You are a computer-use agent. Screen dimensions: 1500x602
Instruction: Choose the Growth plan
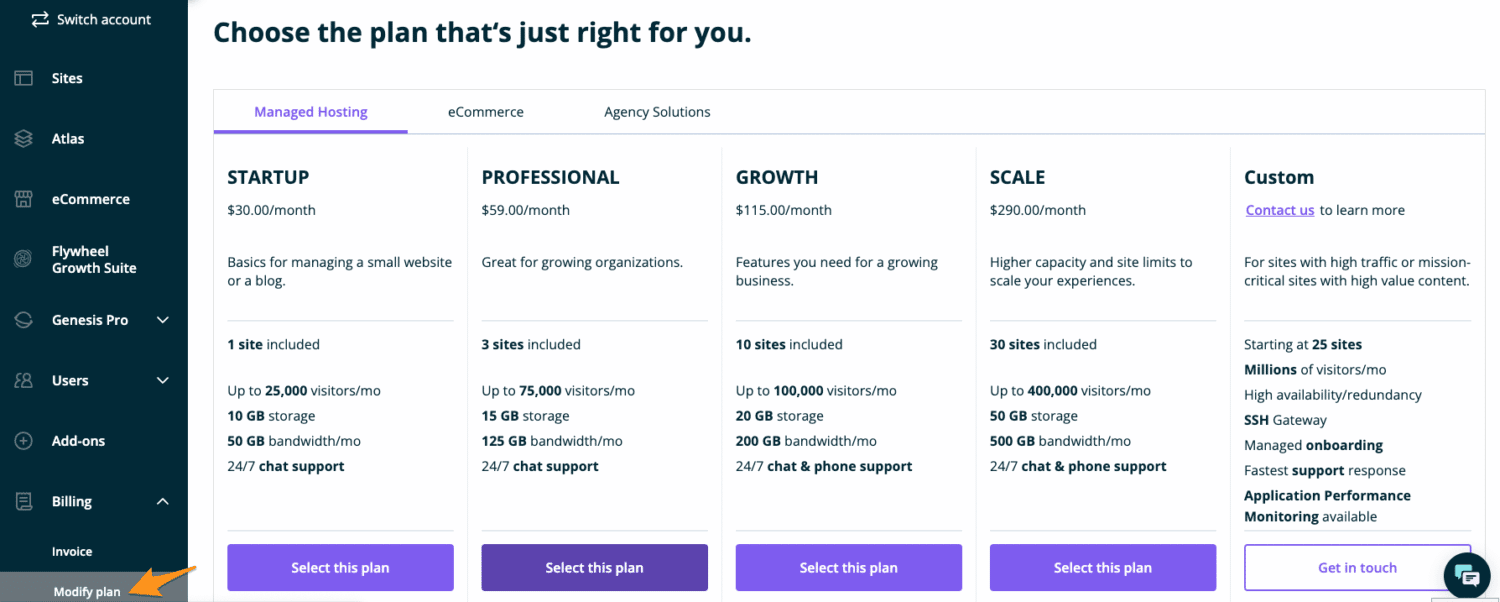[x=848, y=567]
